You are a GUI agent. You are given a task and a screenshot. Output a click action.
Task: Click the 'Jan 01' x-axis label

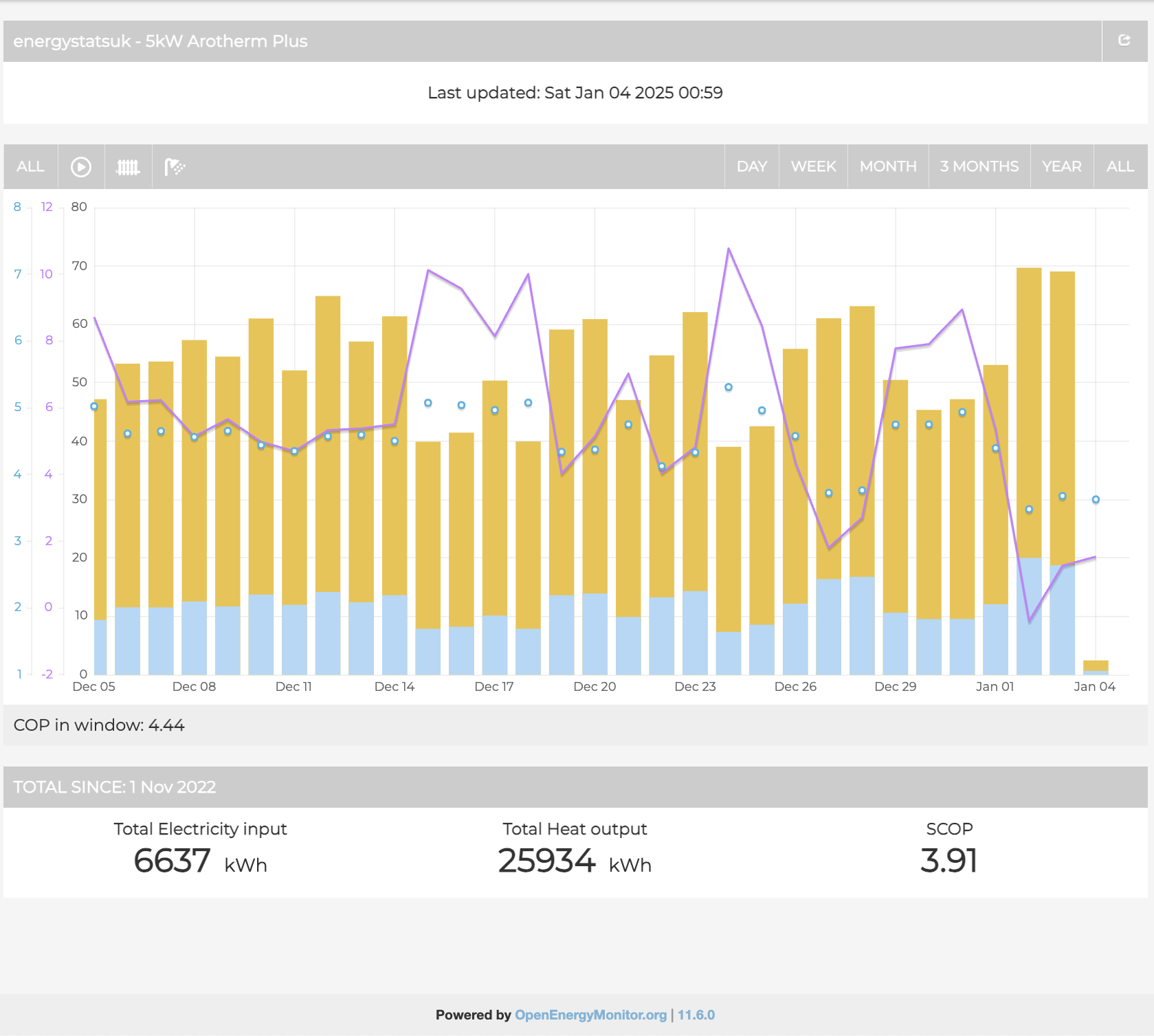pyautogui.click(x=995, y=686)
